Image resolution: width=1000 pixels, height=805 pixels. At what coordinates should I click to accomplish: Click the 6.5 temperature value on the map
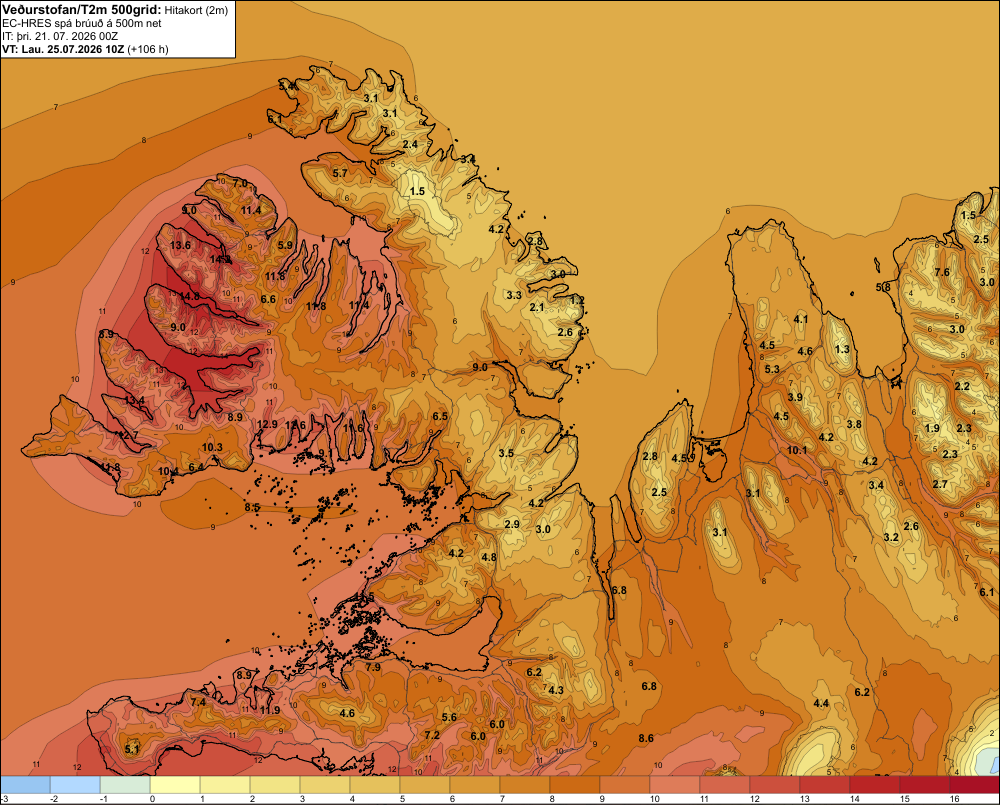pyautogui.click(x=440, y=417)
